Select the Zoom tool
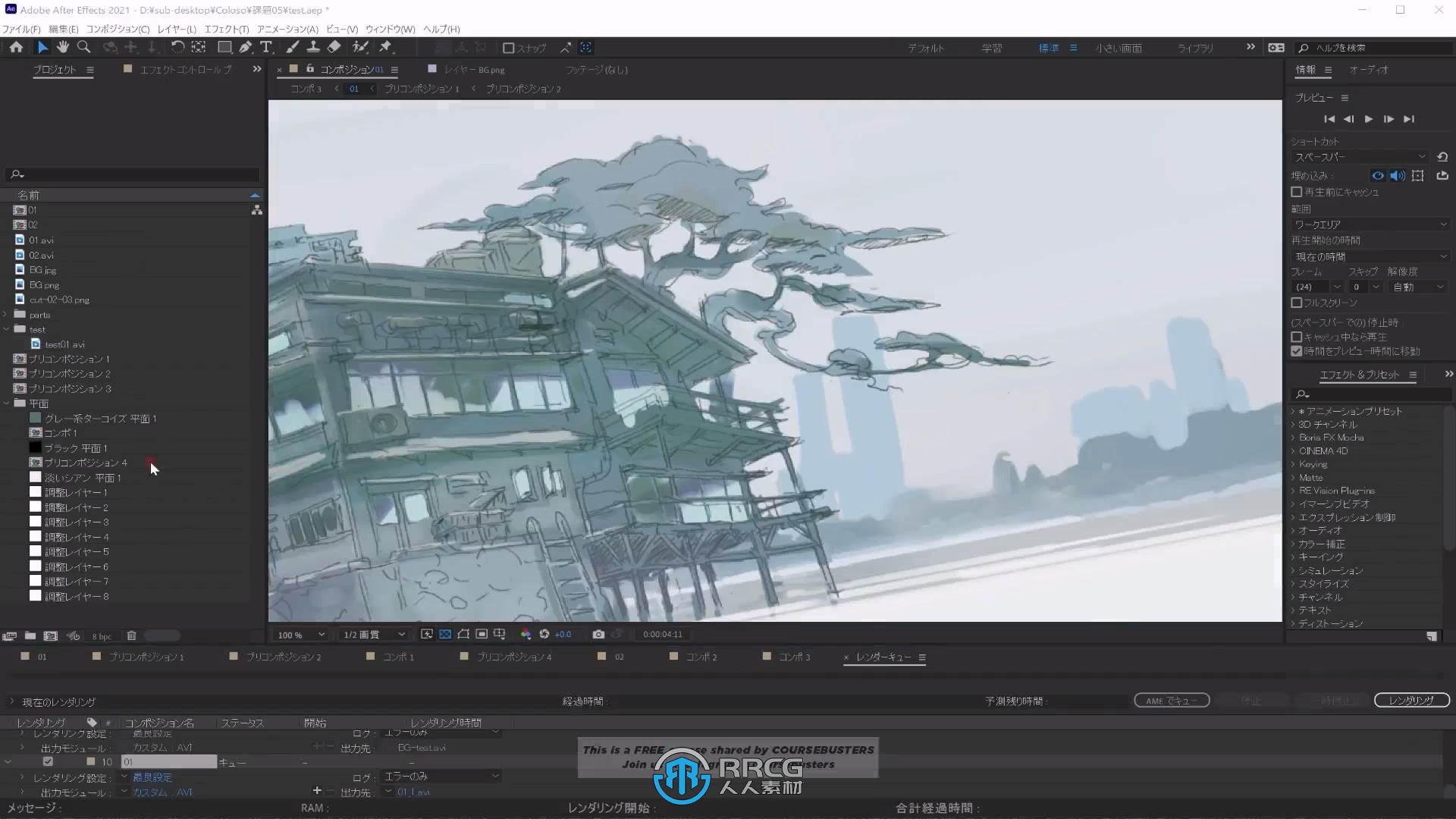This screenshot has width=1456, height=819. pyautogui.click(x=84, y=47)
